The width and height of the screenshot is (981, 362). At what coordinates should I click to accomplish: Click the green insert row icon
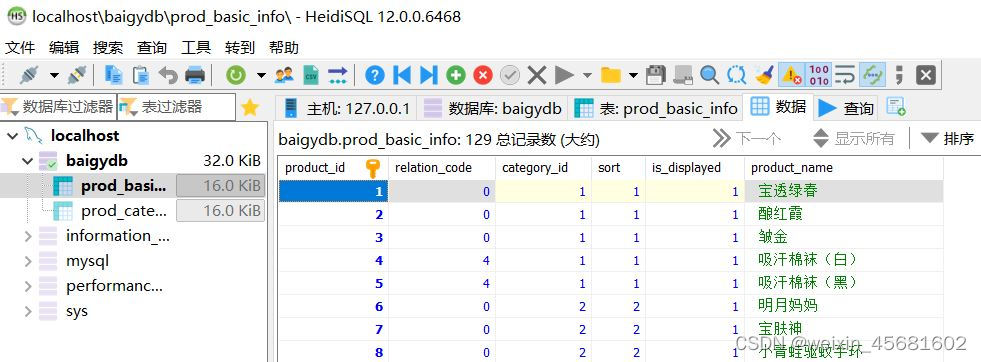tap(455, 76)
